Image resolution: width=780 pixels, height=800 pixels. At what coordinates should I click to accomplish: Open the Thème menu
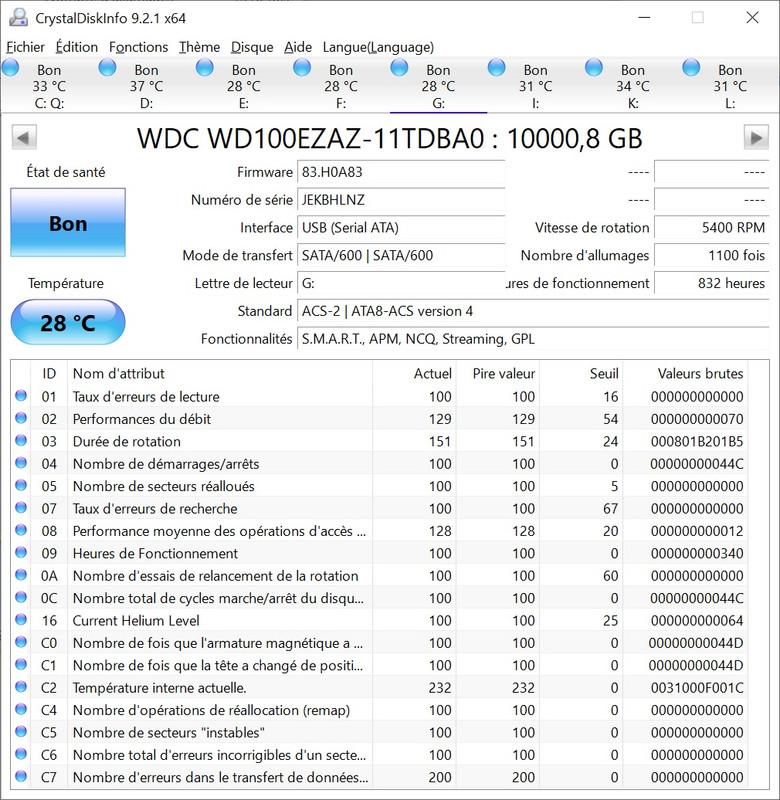click(199, 47)
